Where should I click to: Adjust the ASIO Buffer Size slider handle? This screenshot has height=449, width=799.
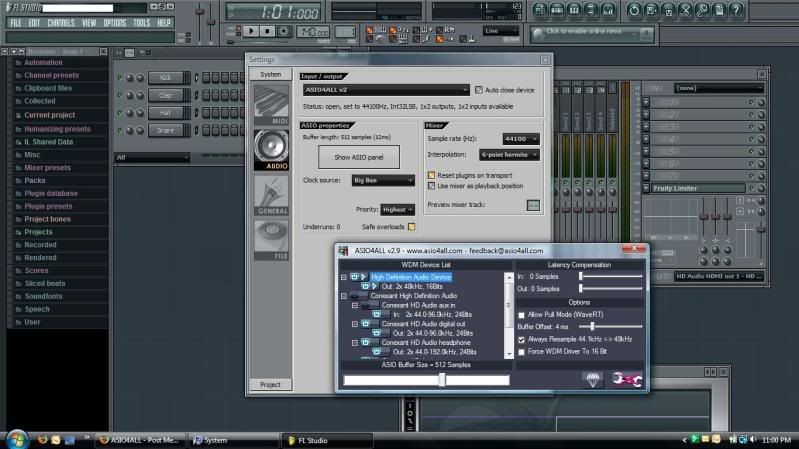[442, 380]
